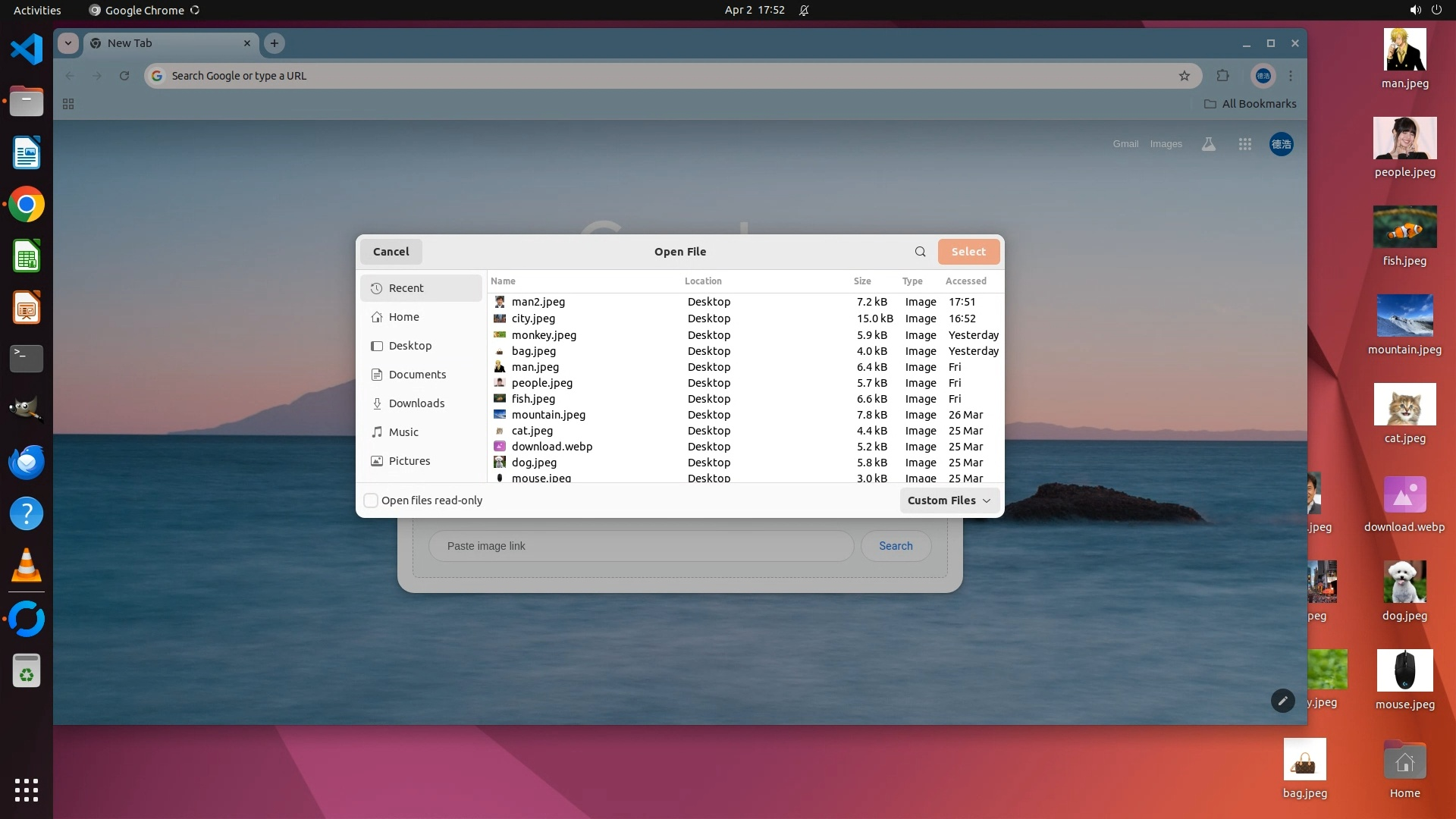Open Google apps grid icon
This screenshot has height=819, width=1456.
pos(1245,144)
